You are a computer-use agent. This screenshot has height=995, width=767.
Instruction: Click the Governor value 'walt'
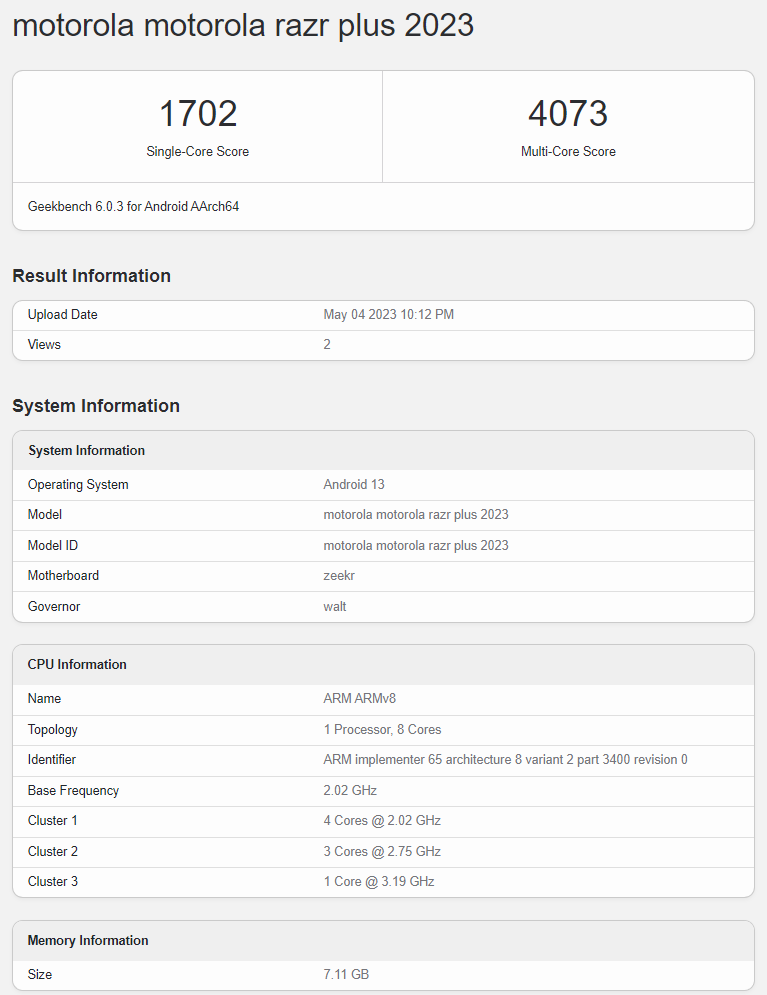pos(335,607)
